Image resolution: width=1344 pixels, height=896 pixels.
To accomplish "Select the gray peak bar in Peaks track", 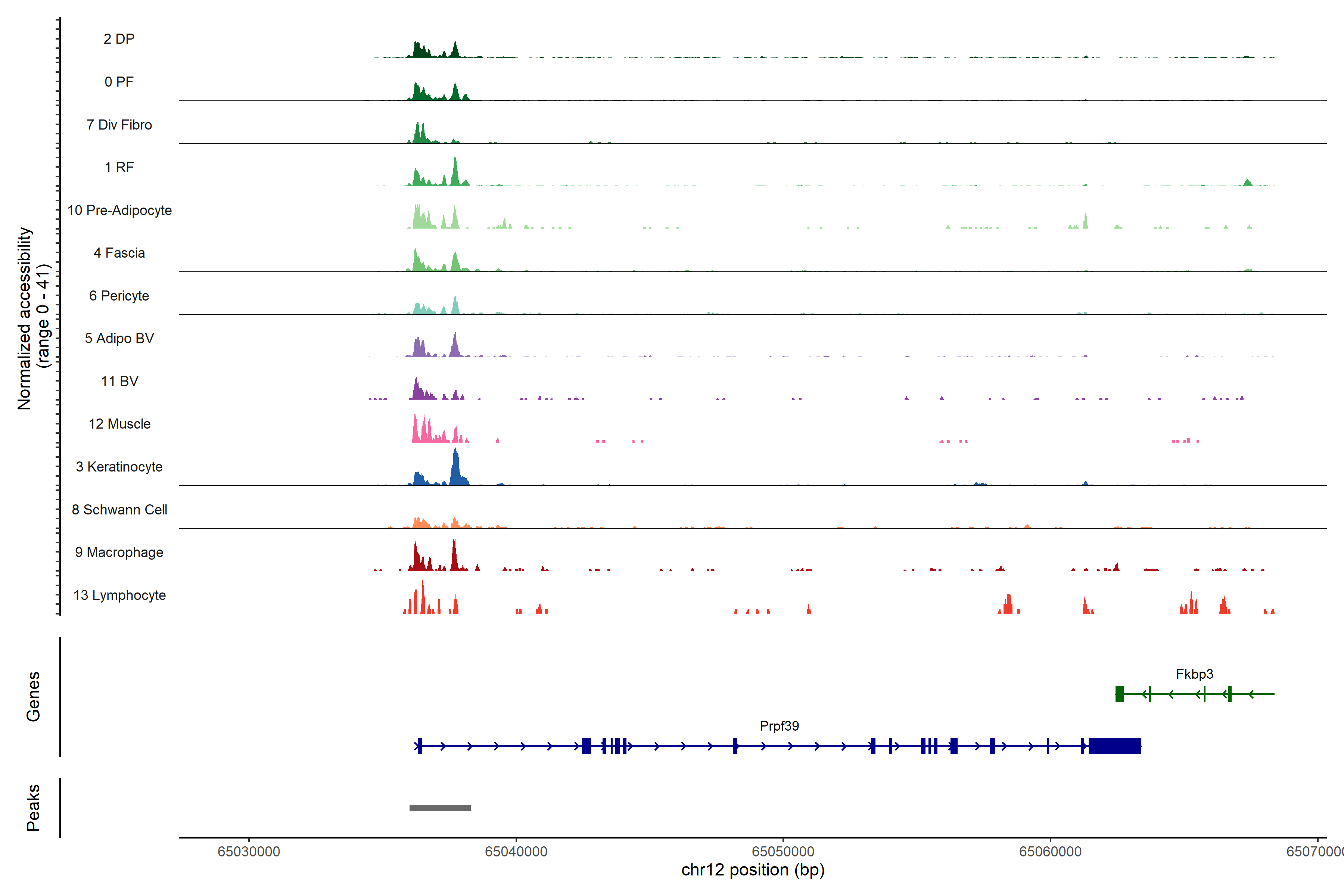I will [440, 808].
